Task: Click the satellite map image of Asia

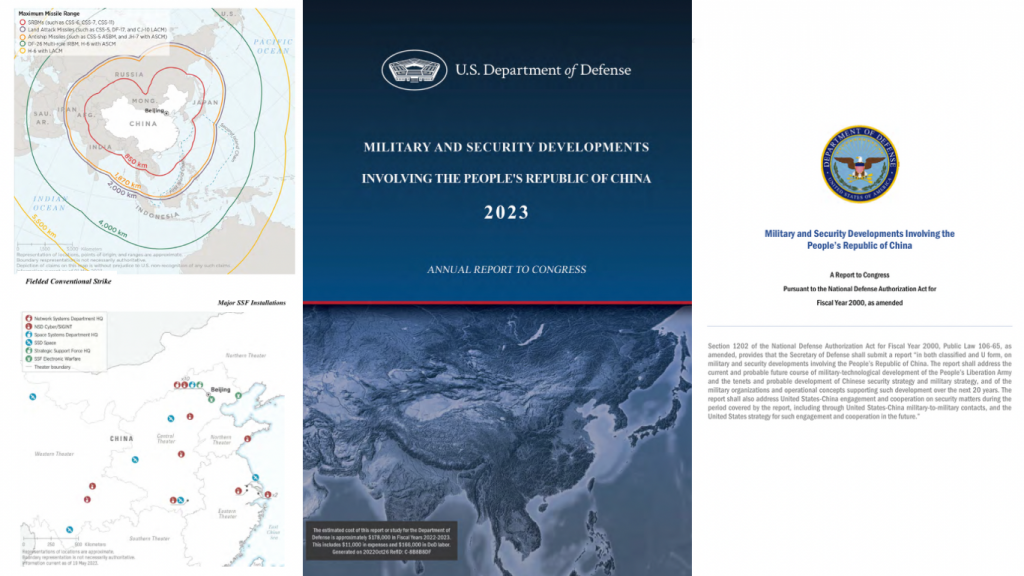Action: pyautogui.click(x=497, y=440)
